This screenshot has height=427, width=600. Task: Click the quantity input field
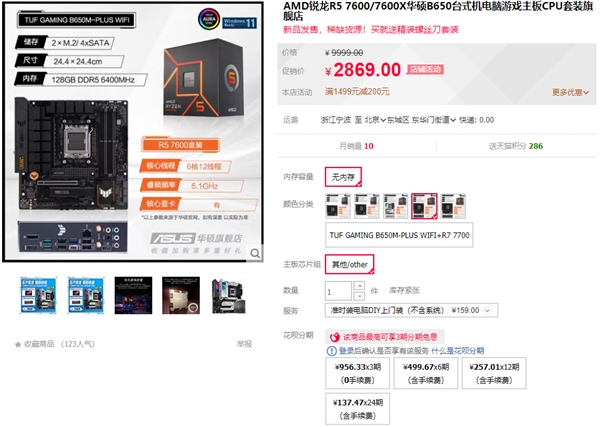(338, 291)
